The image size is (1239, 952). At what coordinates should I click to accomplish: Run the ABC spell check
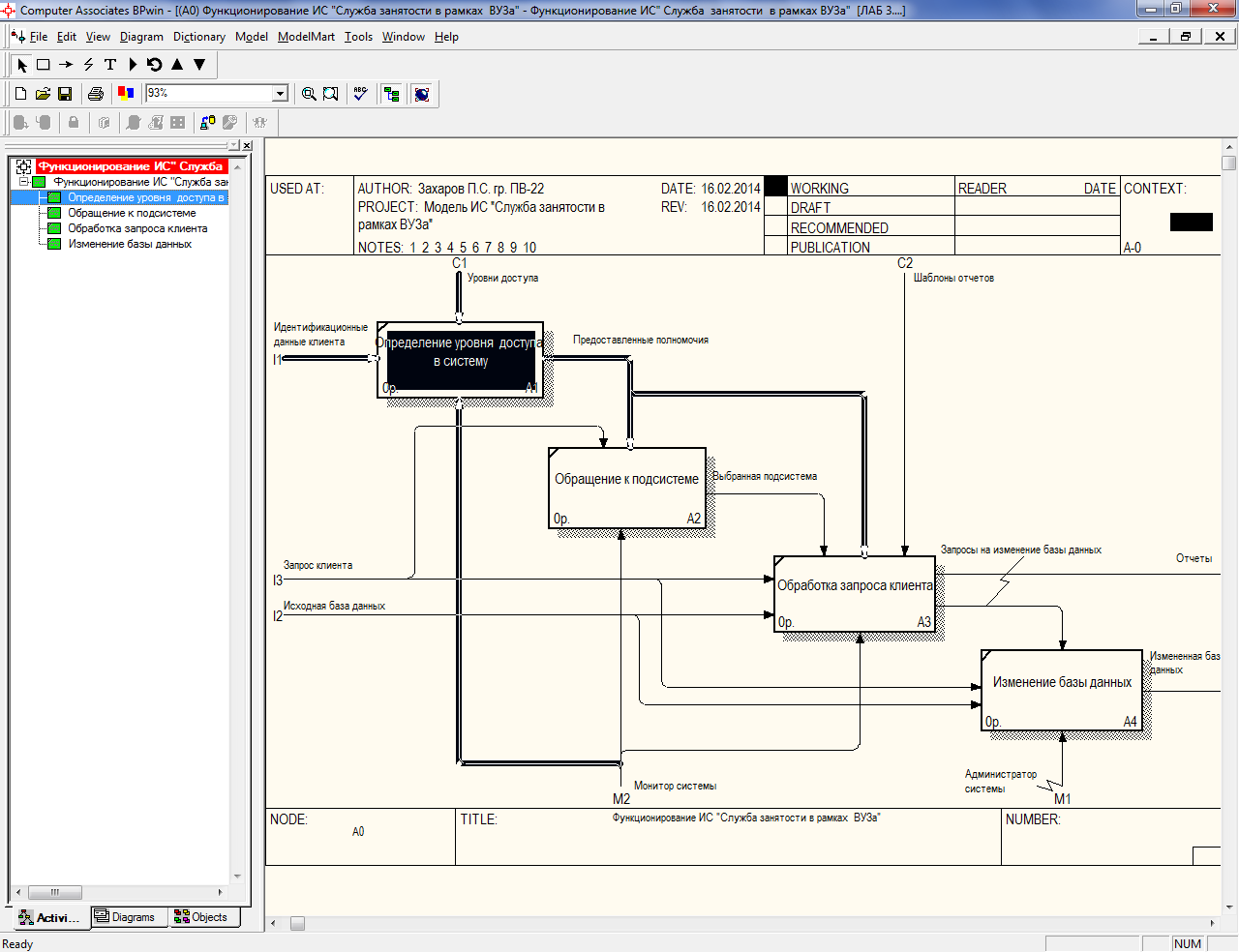coord(360,94)
